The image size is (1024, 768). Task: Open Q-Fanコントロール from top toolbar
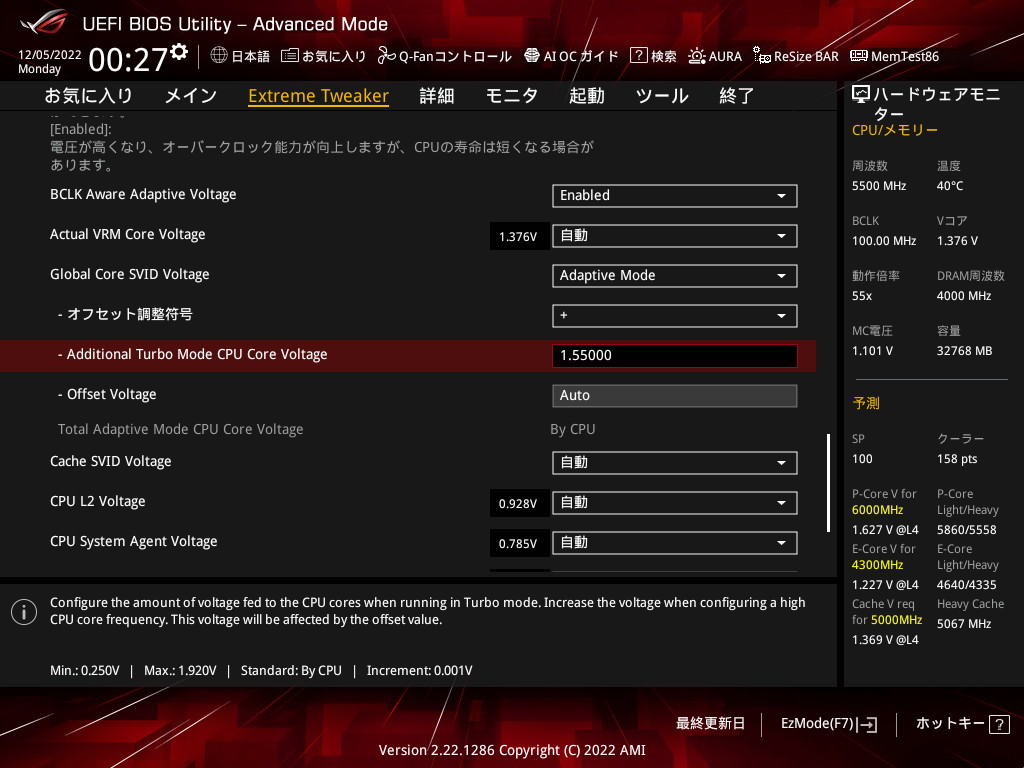pos(455,56)
